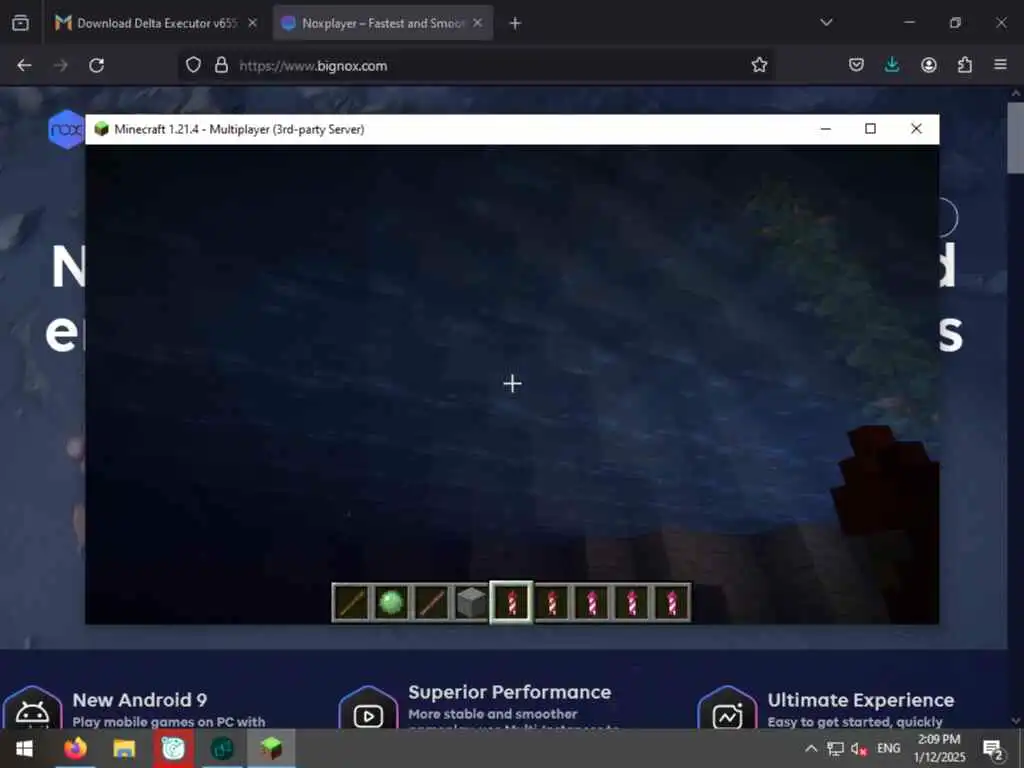Show hidden system tray icons

tap(811, 748)
